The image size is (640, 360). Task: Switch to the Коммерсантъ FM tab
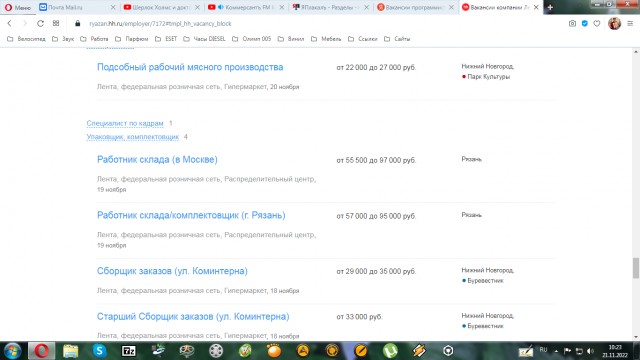pyautogui.click(x=242, y=7)
